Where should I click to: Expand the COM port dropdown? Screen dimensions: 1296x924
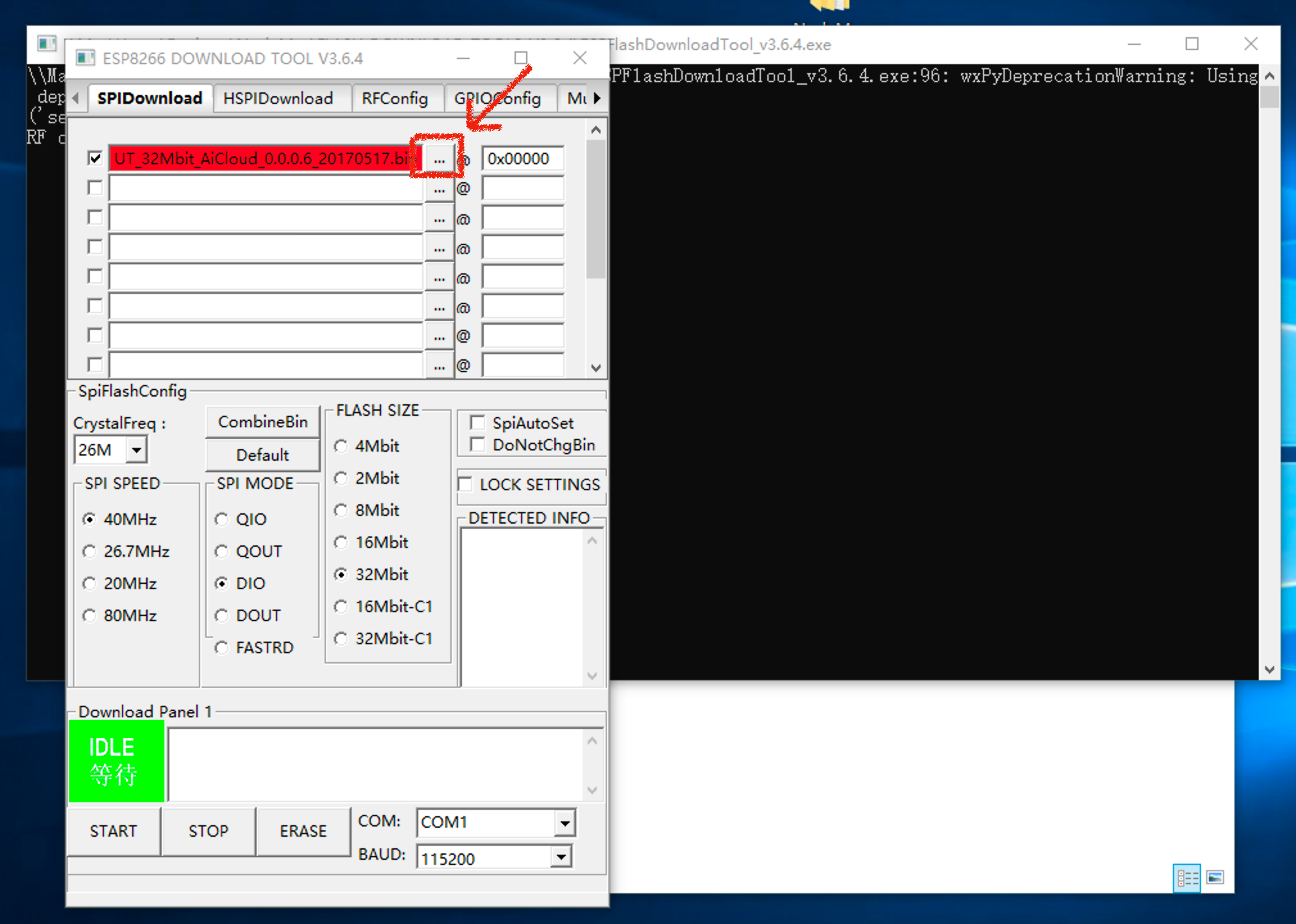tap(564, 823)
